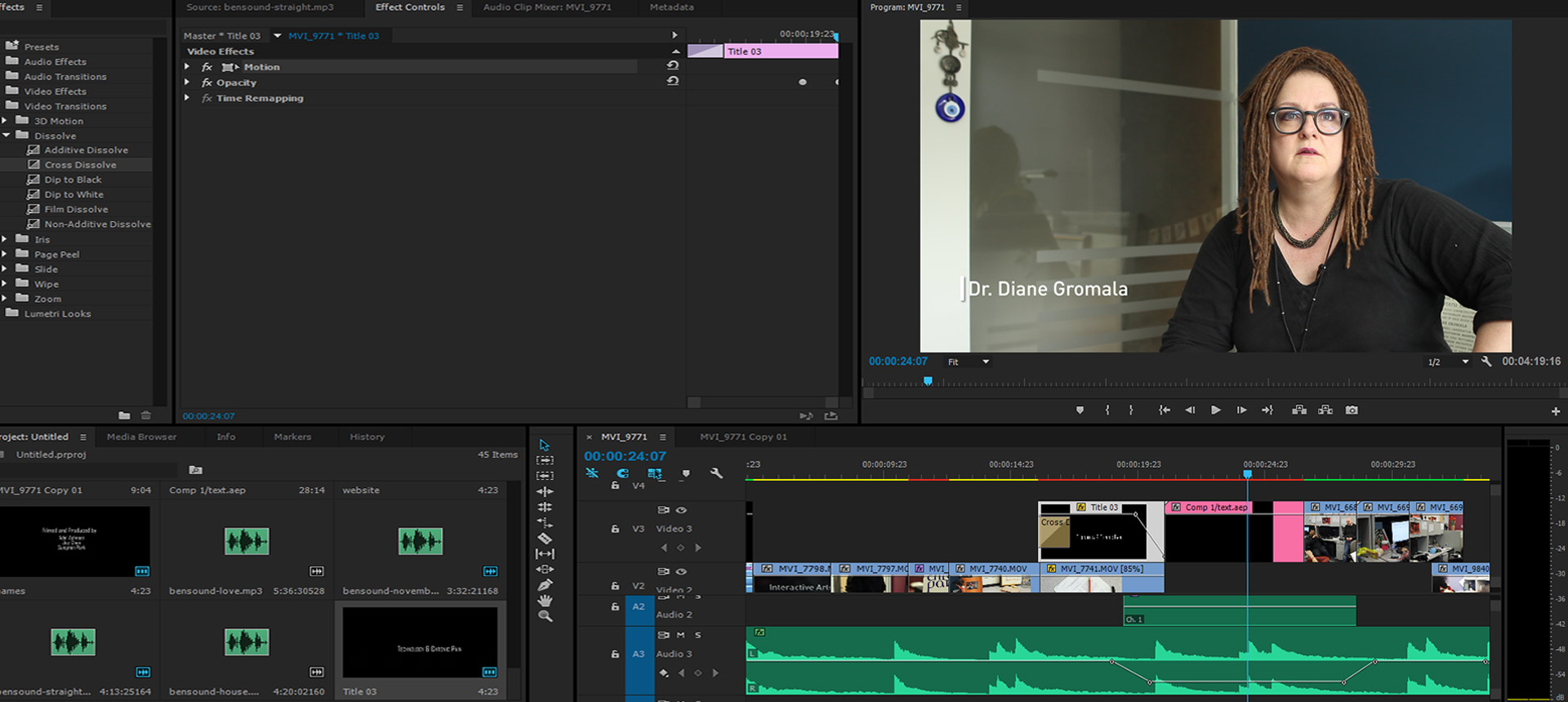Select the Pen tool in the toolbox

545,585
